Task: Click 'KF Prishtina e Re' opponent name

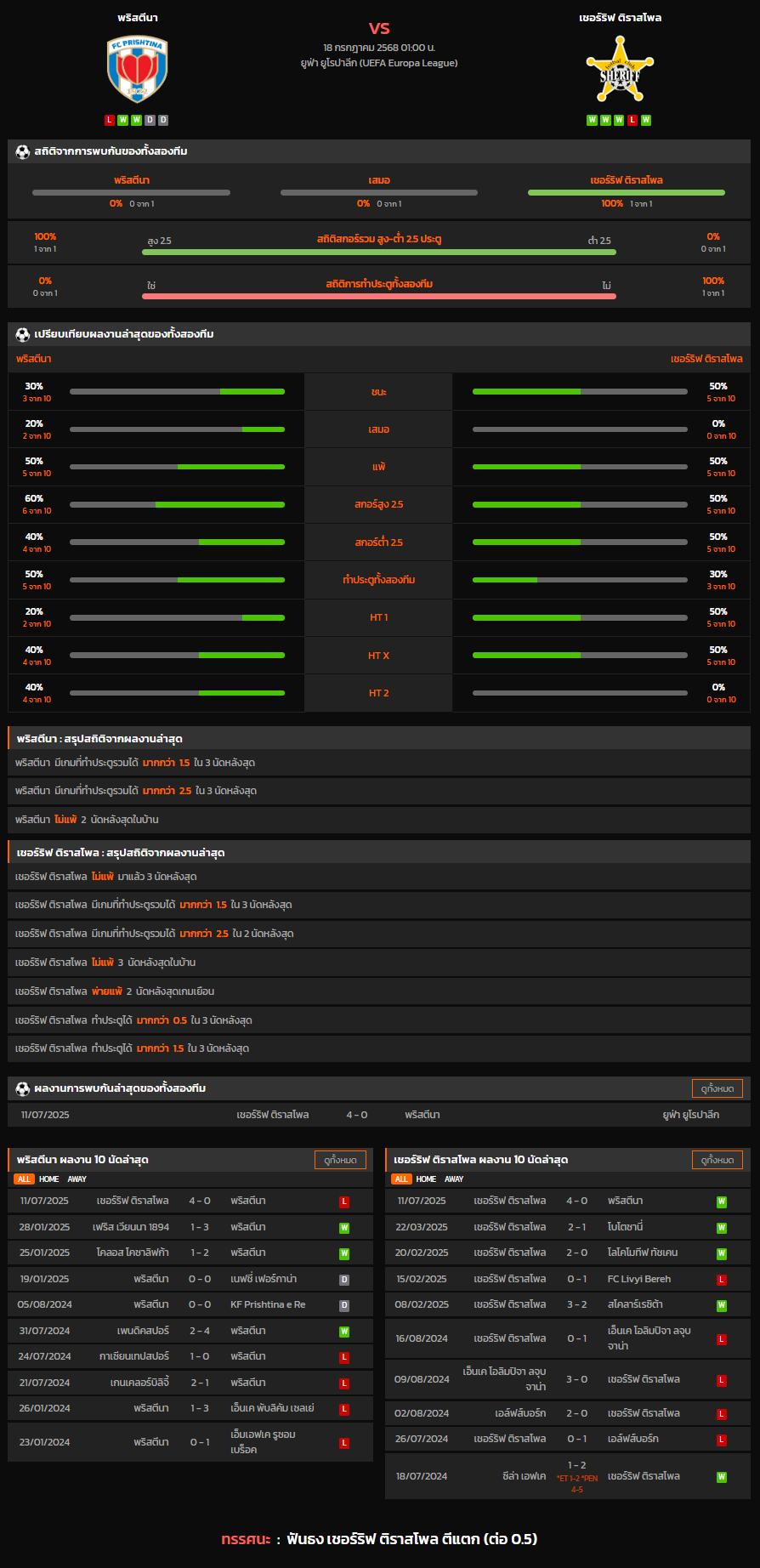Action: point(268,1304)
